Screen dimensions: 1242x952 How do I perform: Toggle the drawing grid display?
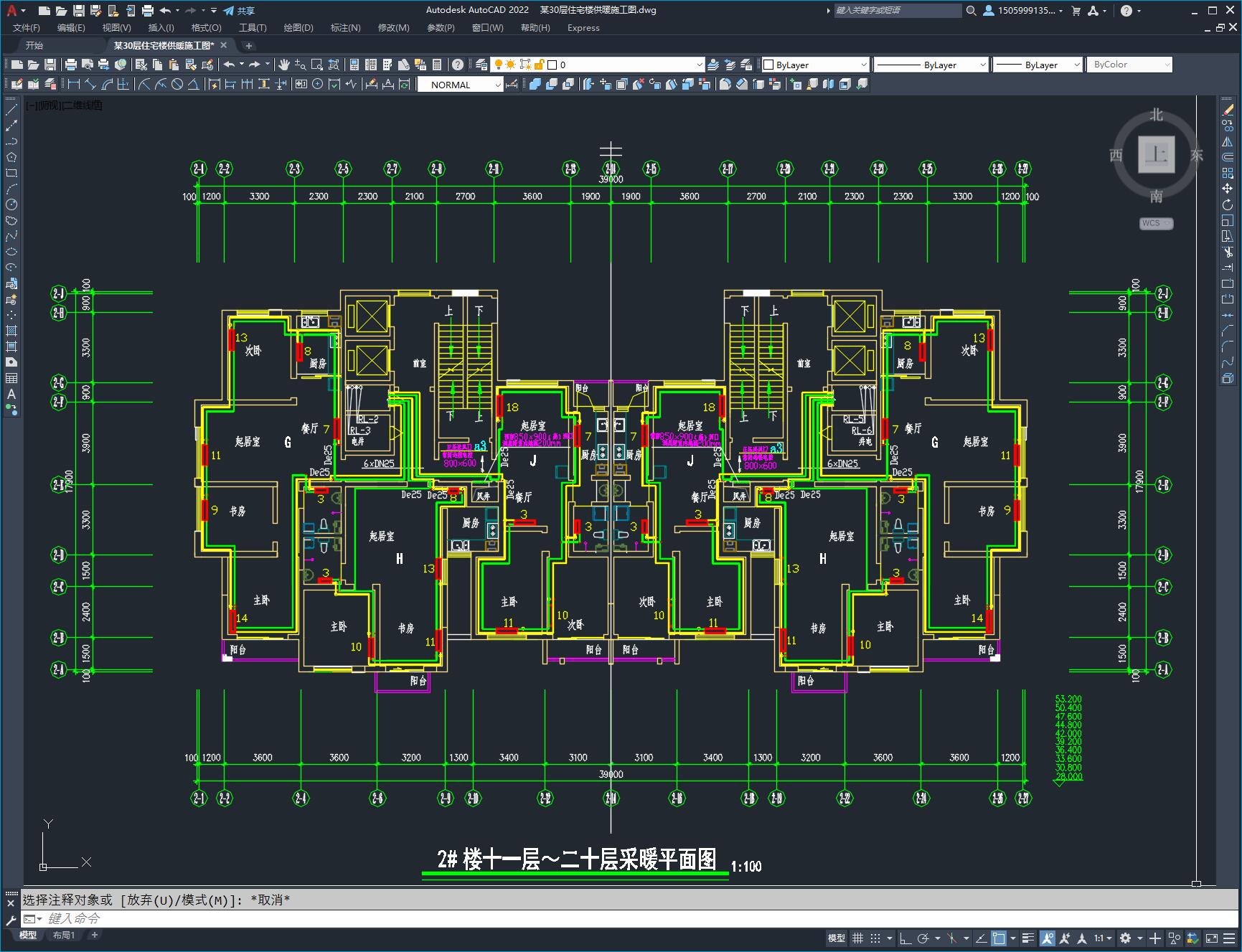[x=857, y=938]
